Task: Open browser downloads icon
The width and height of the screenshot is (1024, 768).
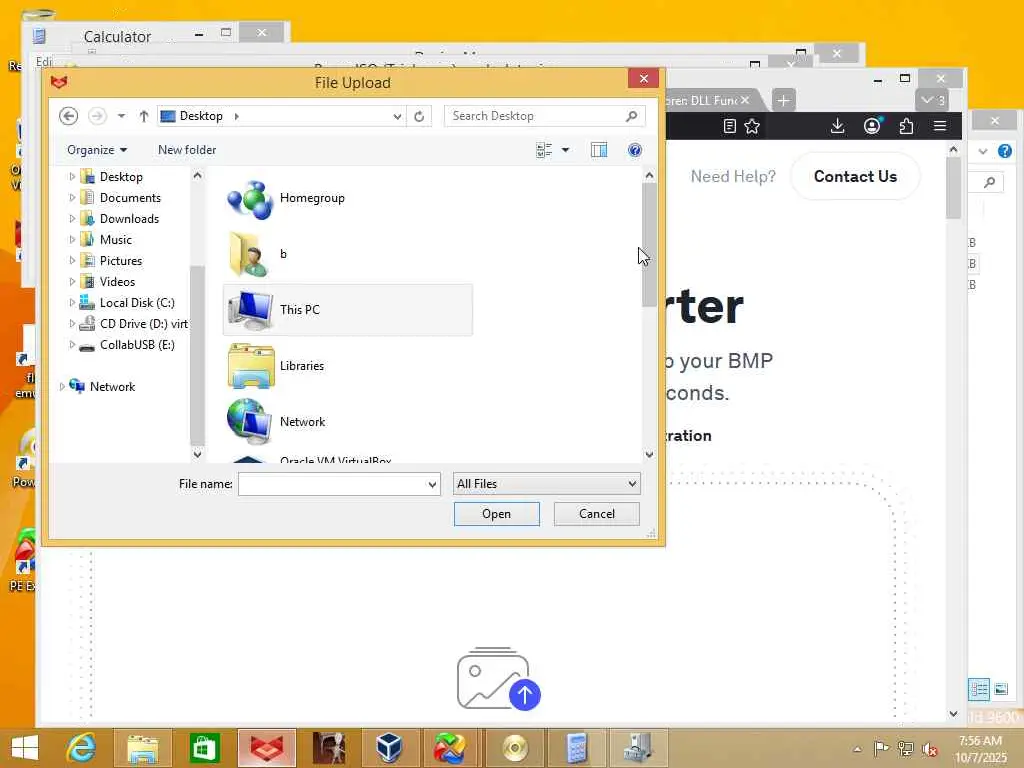Action: 837,126
